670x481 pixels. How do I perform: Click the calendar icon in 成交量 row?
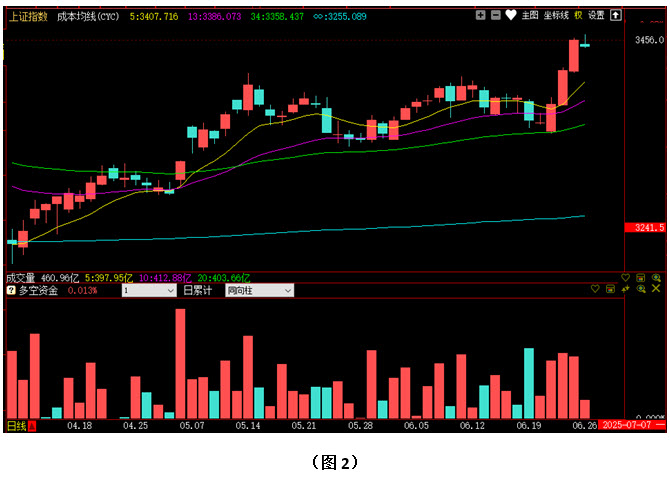pos(641,278)
